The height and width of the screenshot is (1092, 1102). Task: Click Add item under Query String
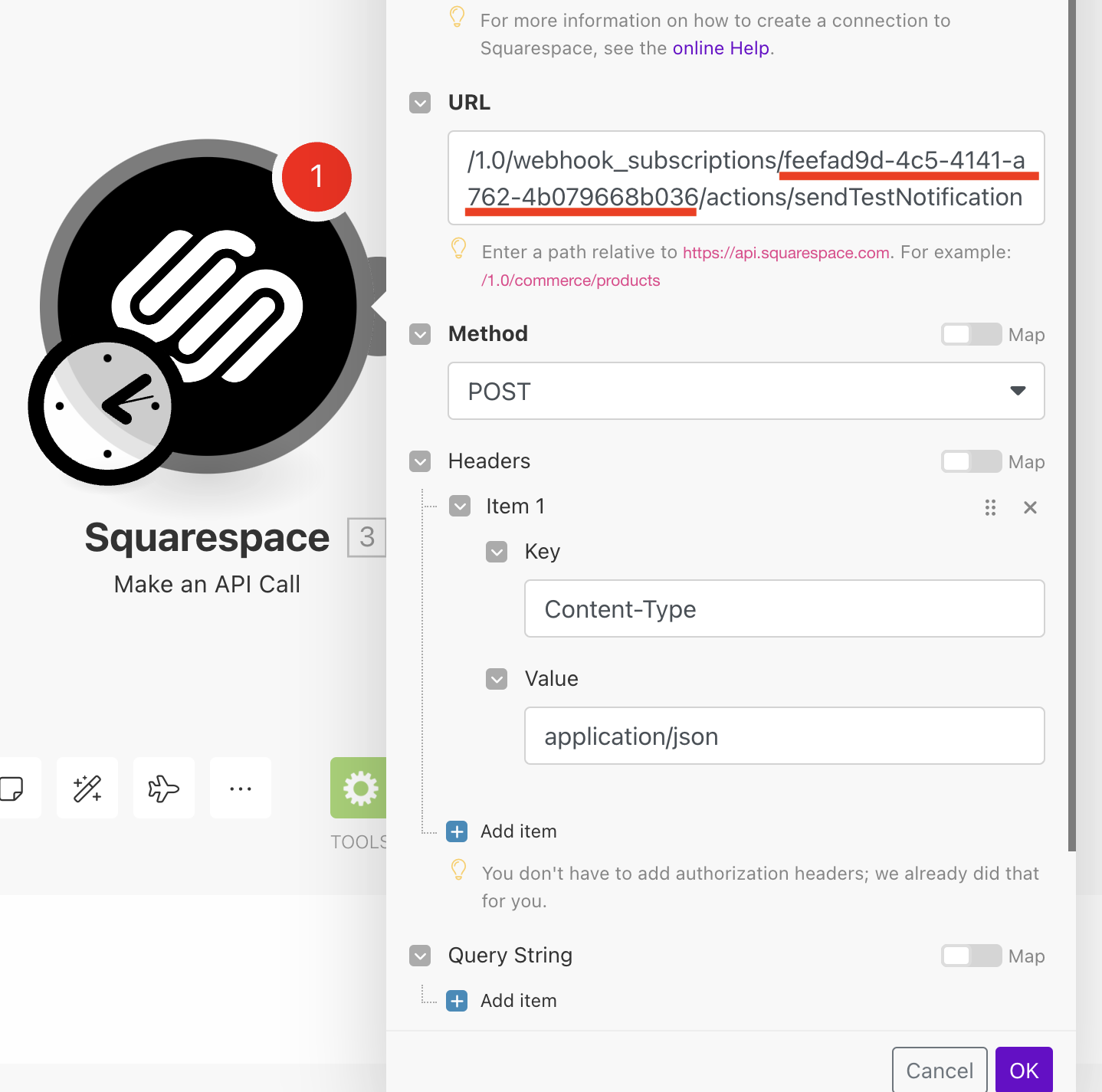[519, 1001]
